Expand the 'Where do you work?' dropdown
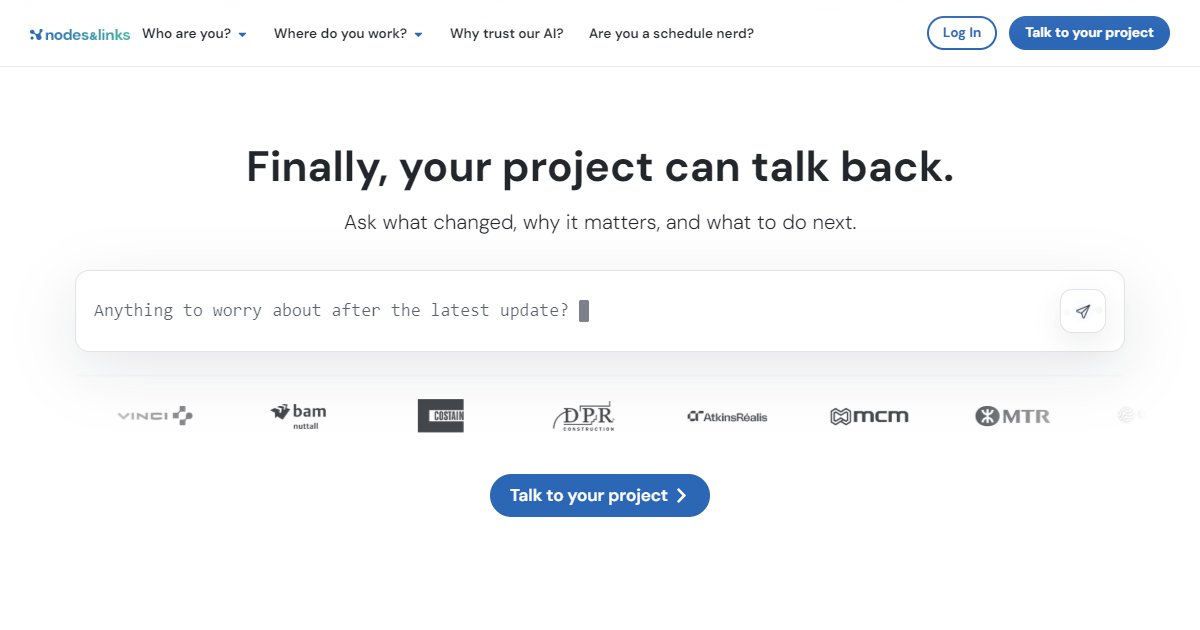Viewport: 1200px width, 630px height. pyautogui.click(x=348, y=34)
